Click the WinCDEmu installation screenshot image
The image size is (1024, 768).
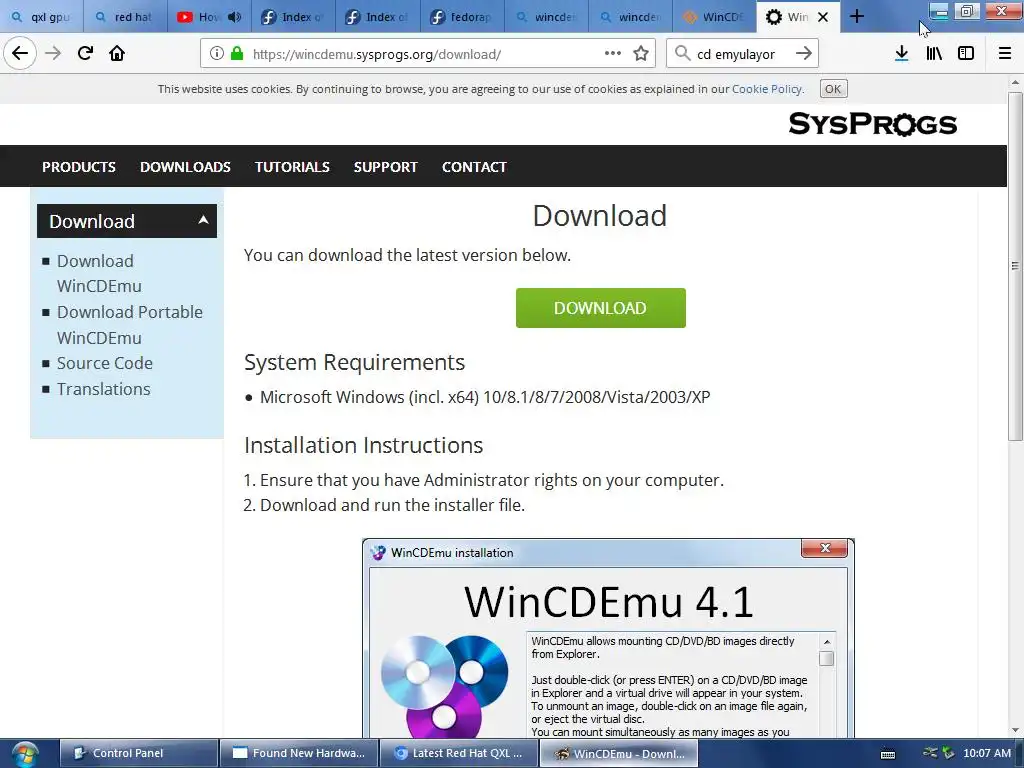(608, 638)
